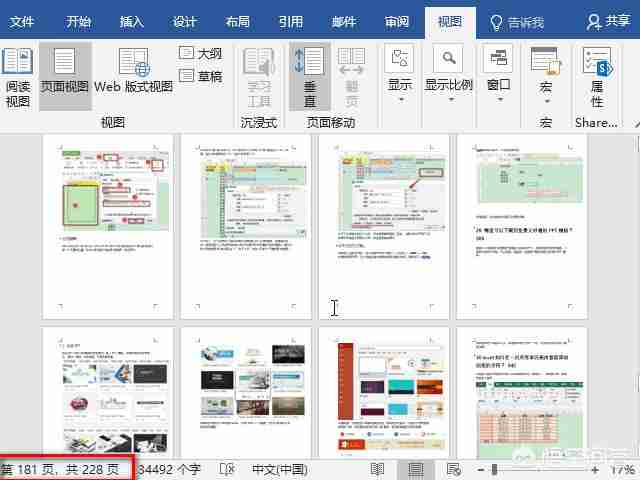The width and height of the screenshot is (640, 480).
Task: Click word count '34492 个字'
Action: [x=169, y=469]
